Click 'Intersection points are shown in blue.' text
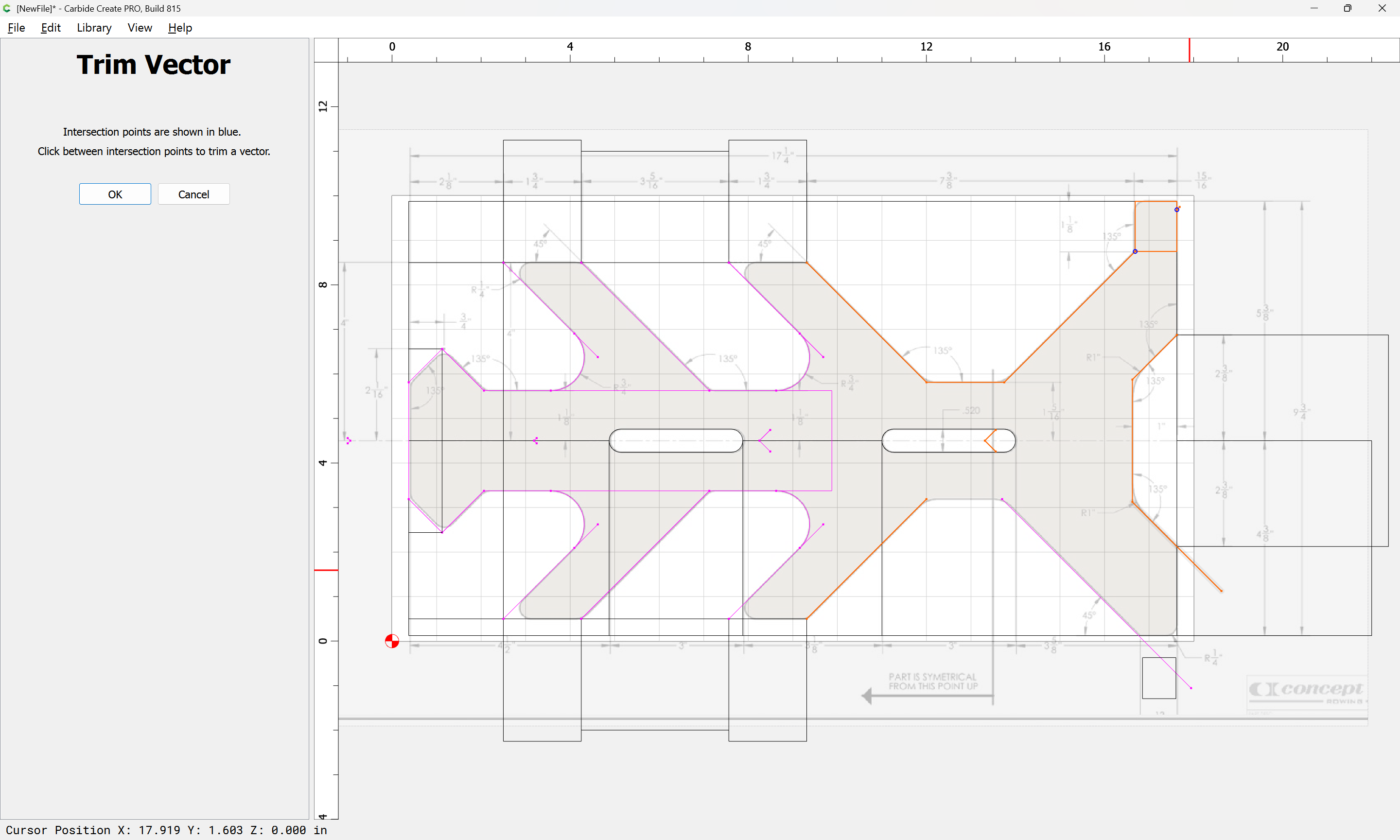 pyautogui.click(x=152, y=132)
